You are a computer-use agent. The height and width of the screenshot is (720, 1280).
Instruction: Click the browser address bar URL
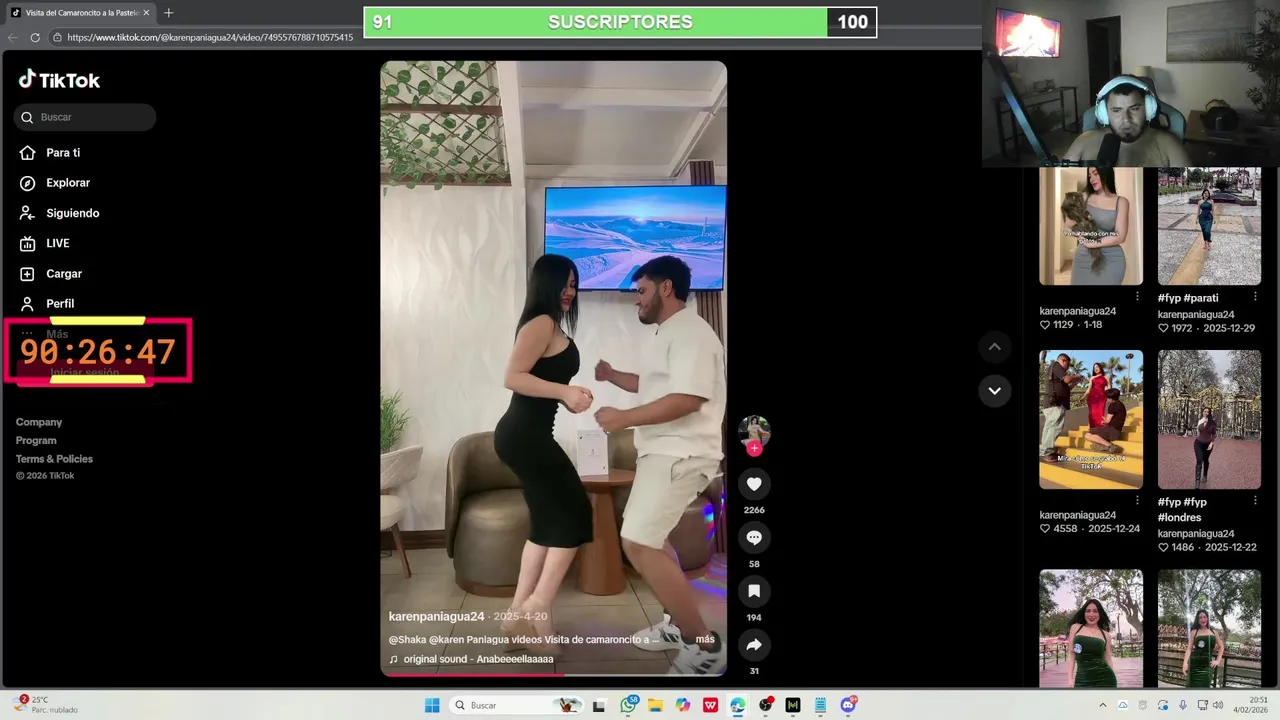point(210,37)
